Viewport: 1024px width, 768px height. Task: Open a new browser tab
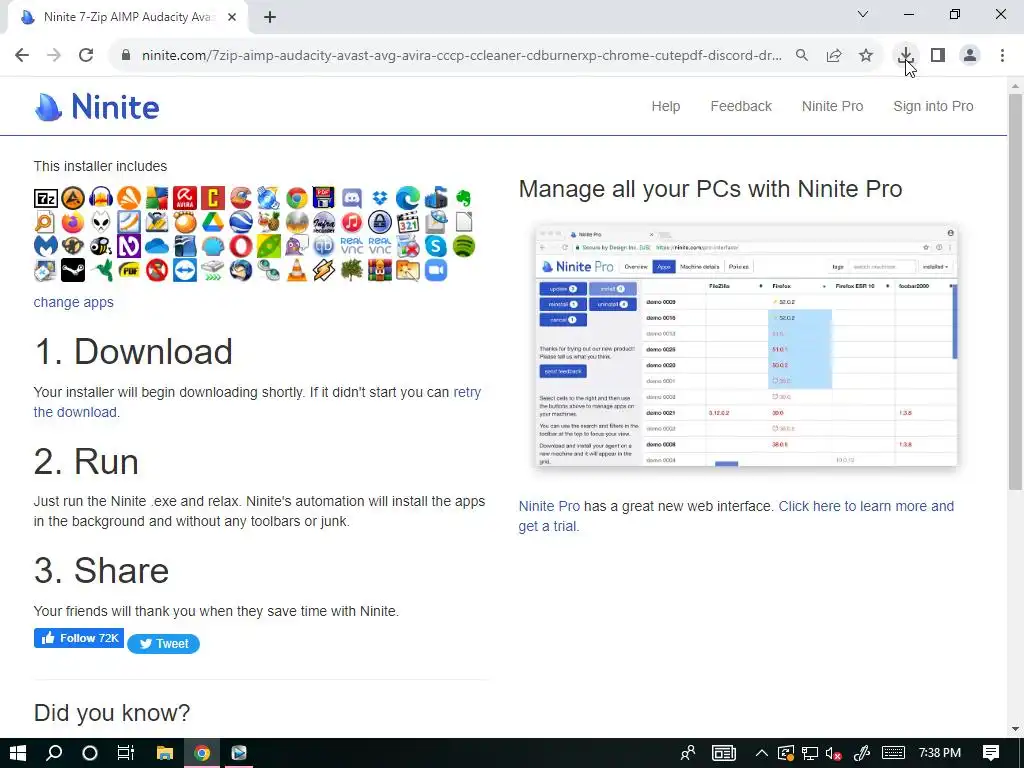[270, 17]
